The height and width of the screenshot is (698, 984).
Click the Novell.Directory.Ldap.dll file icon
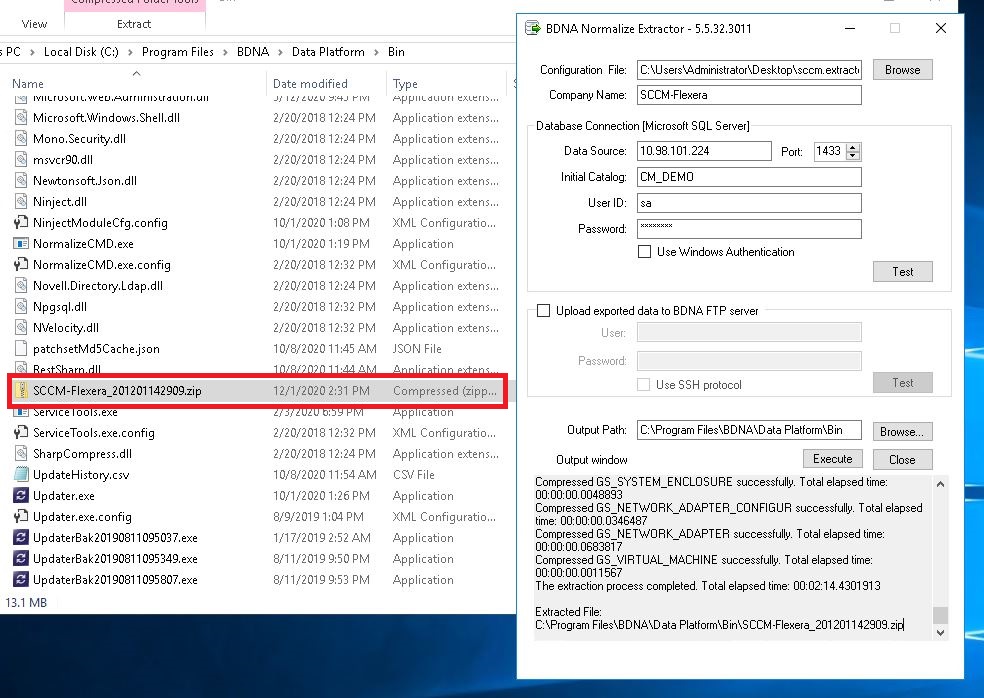point(21,286)
